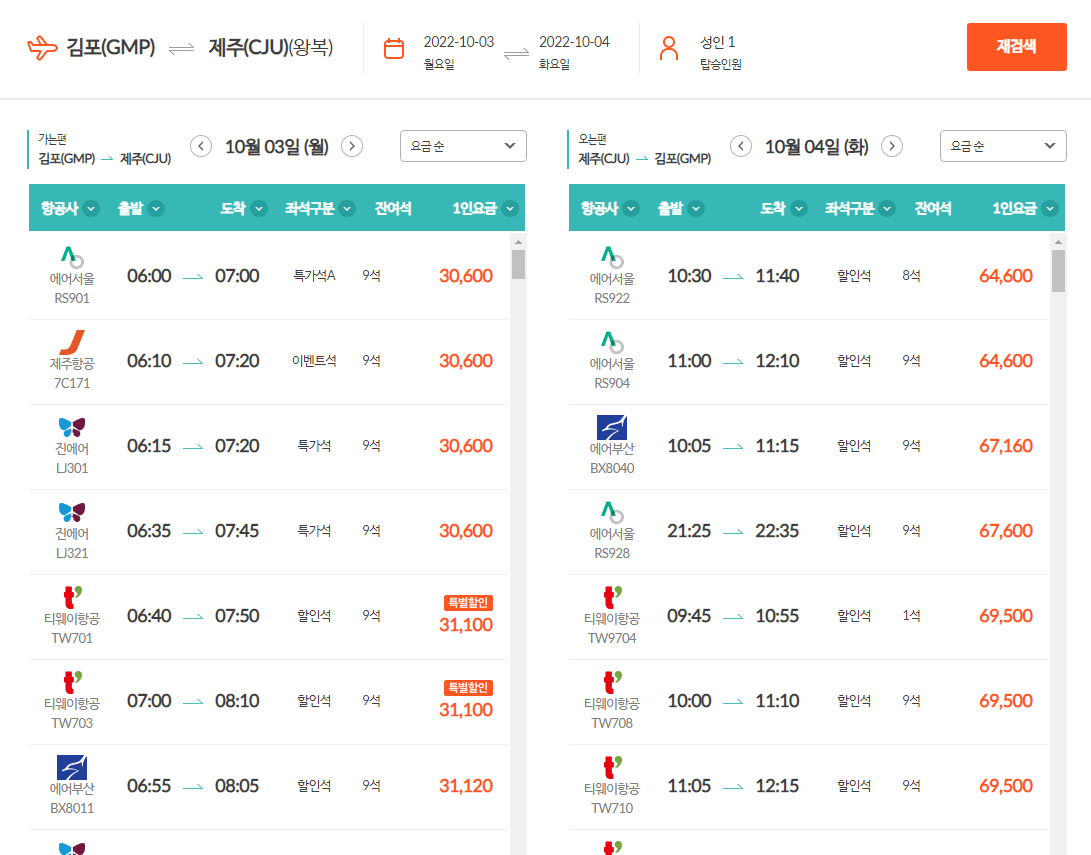The width and height of the screenshot is (1091, 855).
Task: Click the 1석 remaining seats on TW9704
Action: (911, 616)
